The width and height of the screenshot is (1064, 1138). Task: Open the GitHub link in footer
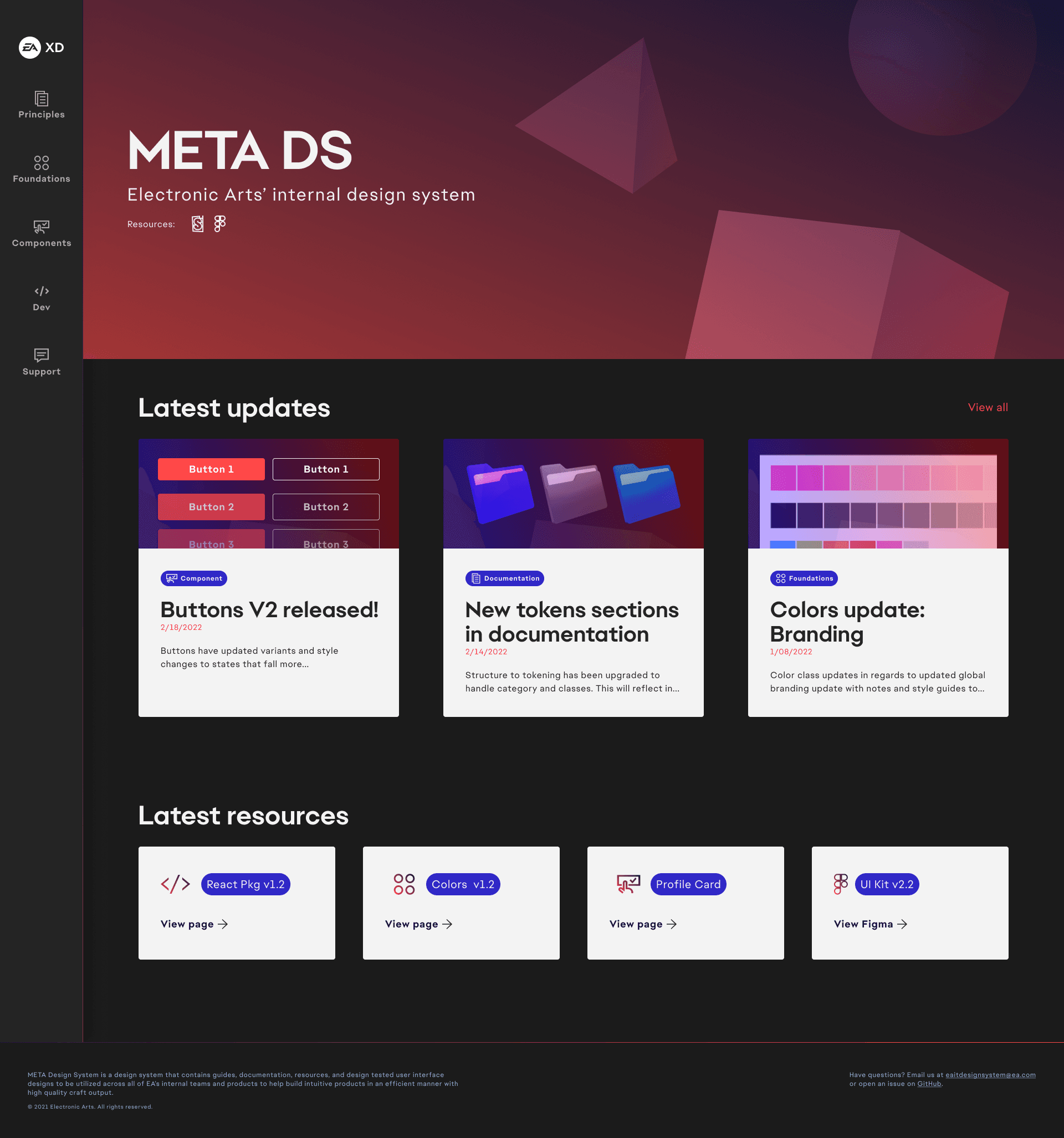click(x=929, y=1084)
